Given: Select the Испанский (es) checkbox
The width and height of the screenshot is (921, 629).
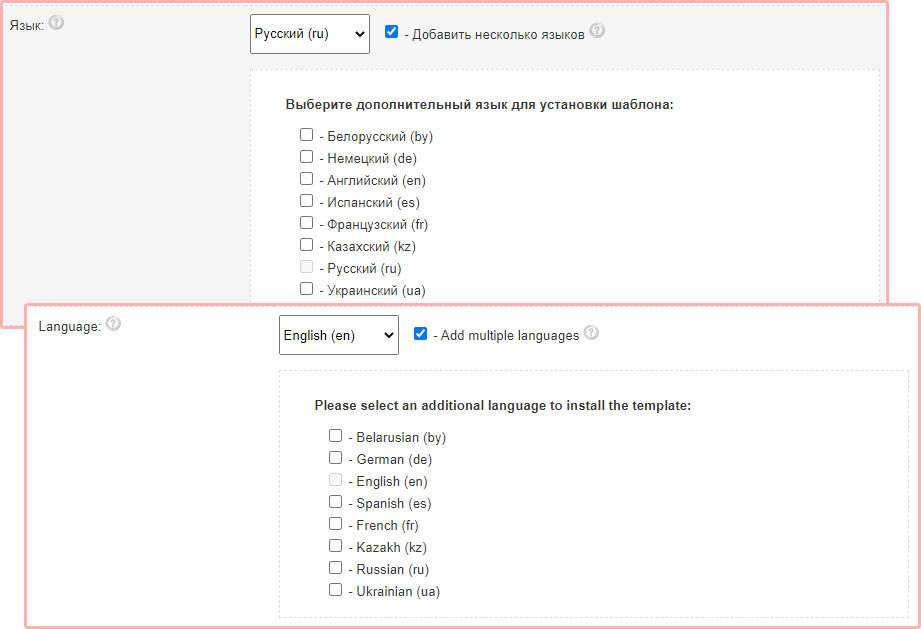Looking at the screenshot, I should point(307,201).
